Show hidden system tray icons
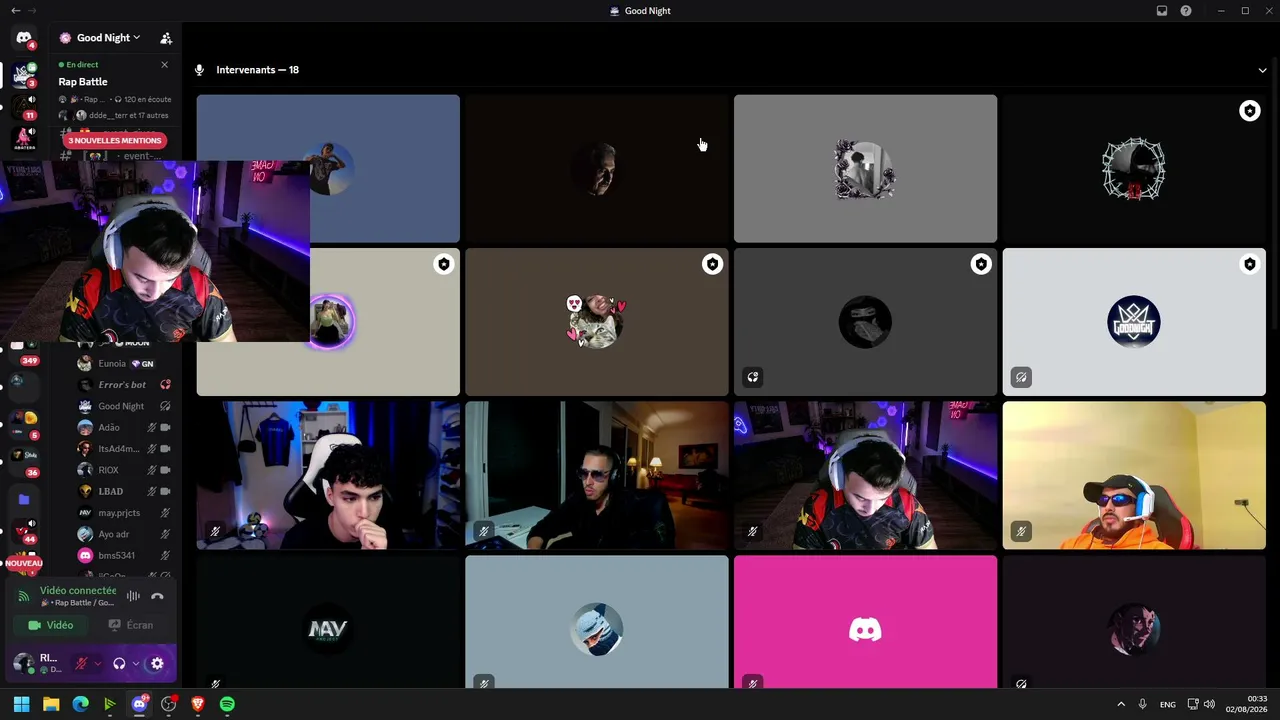This screenshot has height=720, width=1280. click(1121, 704)
